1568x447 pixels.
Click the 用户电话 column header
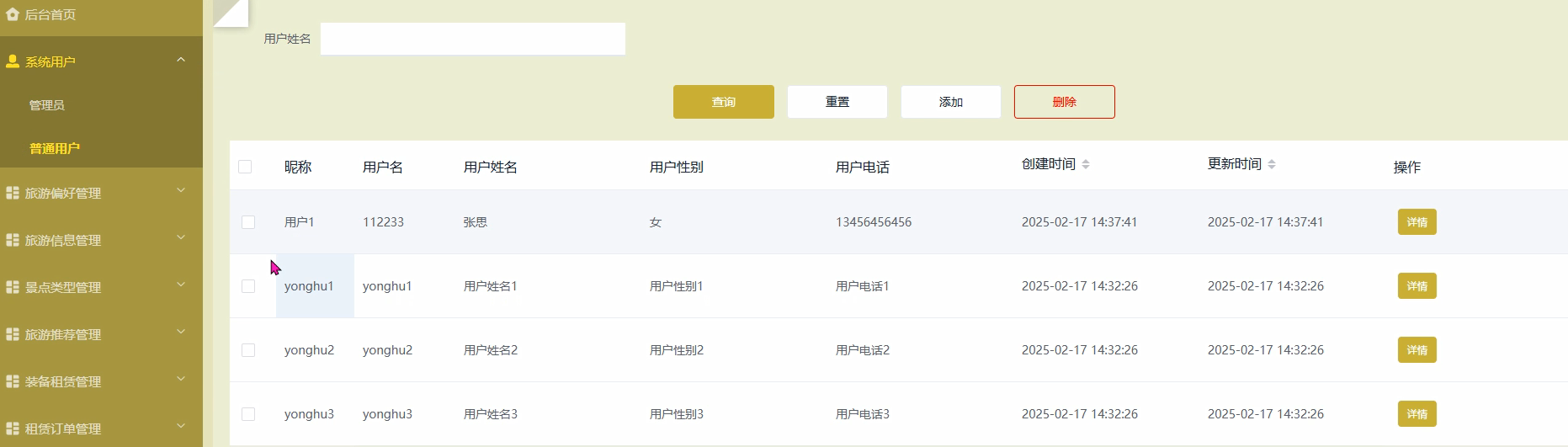coord(863,168)
